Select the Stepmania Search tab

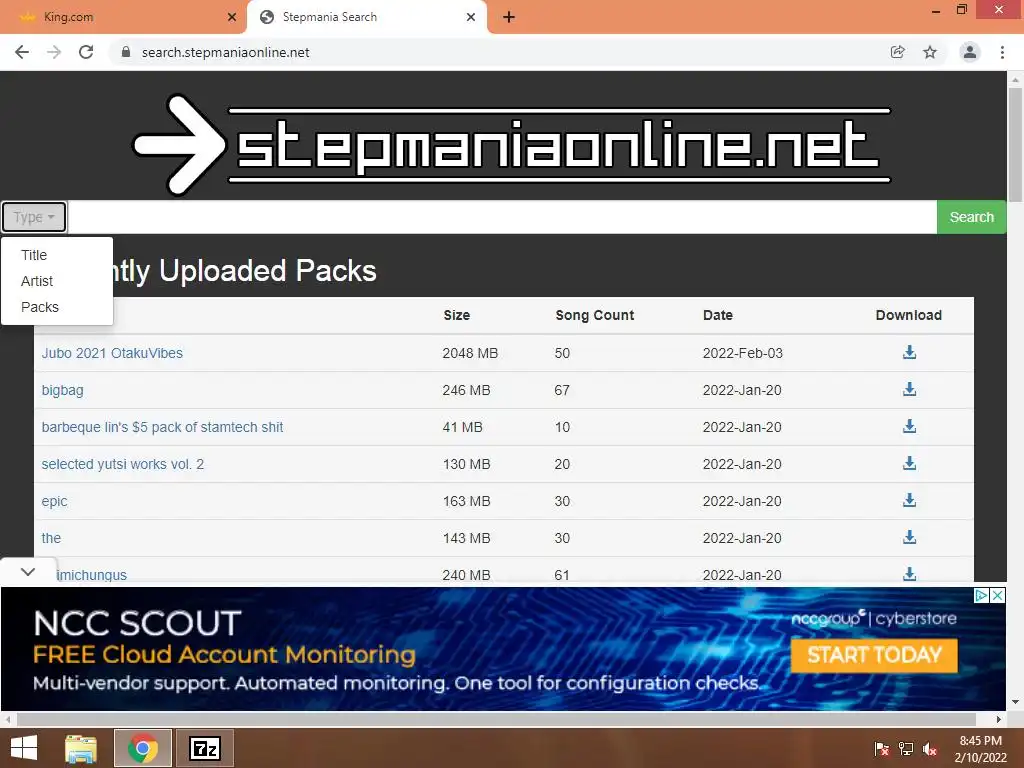(x=367, y=17)
